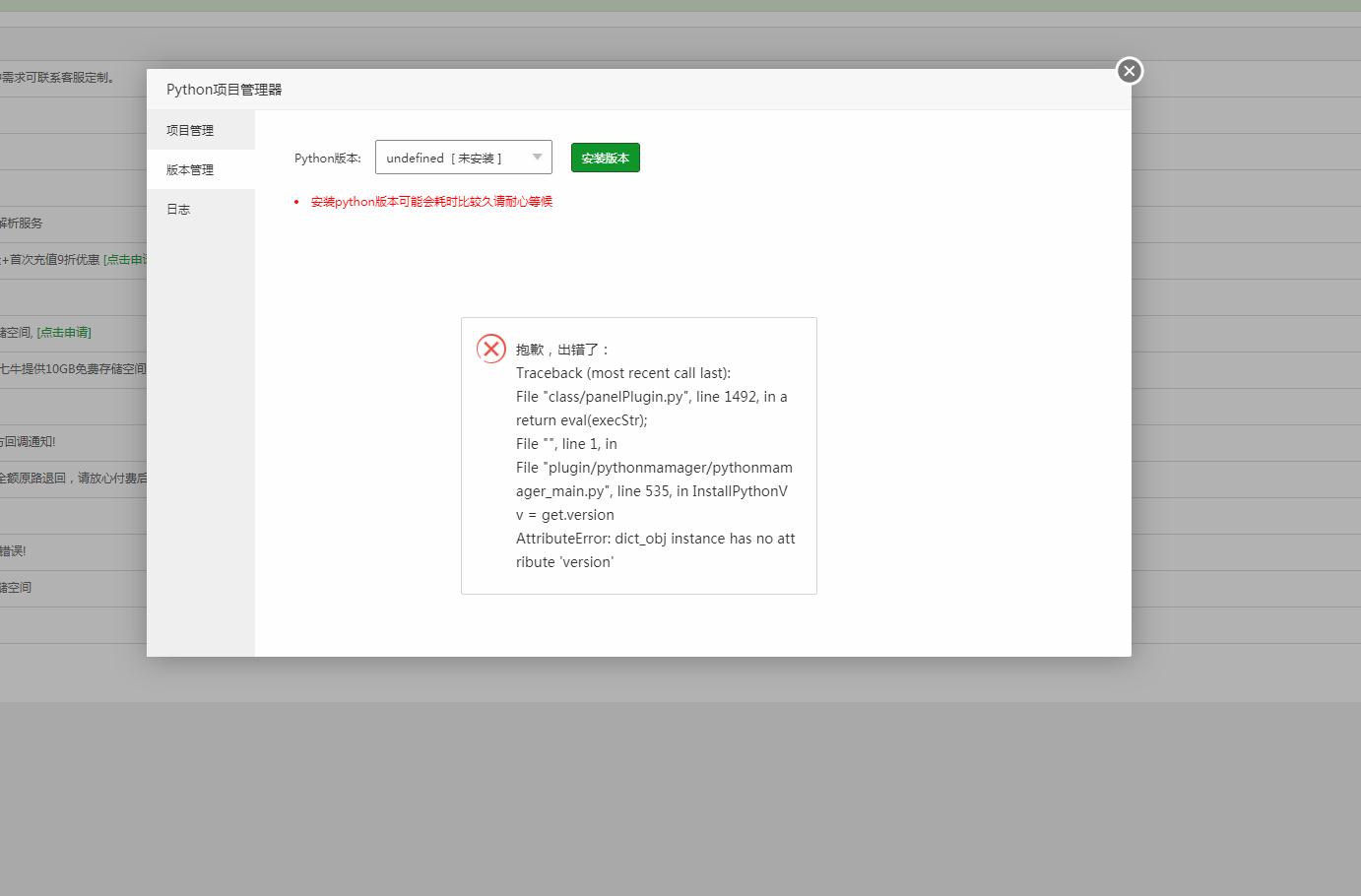Screen dimensions: 1361x896
Task: Click the red 安装python版本 warning note
Action: point(431,202)
